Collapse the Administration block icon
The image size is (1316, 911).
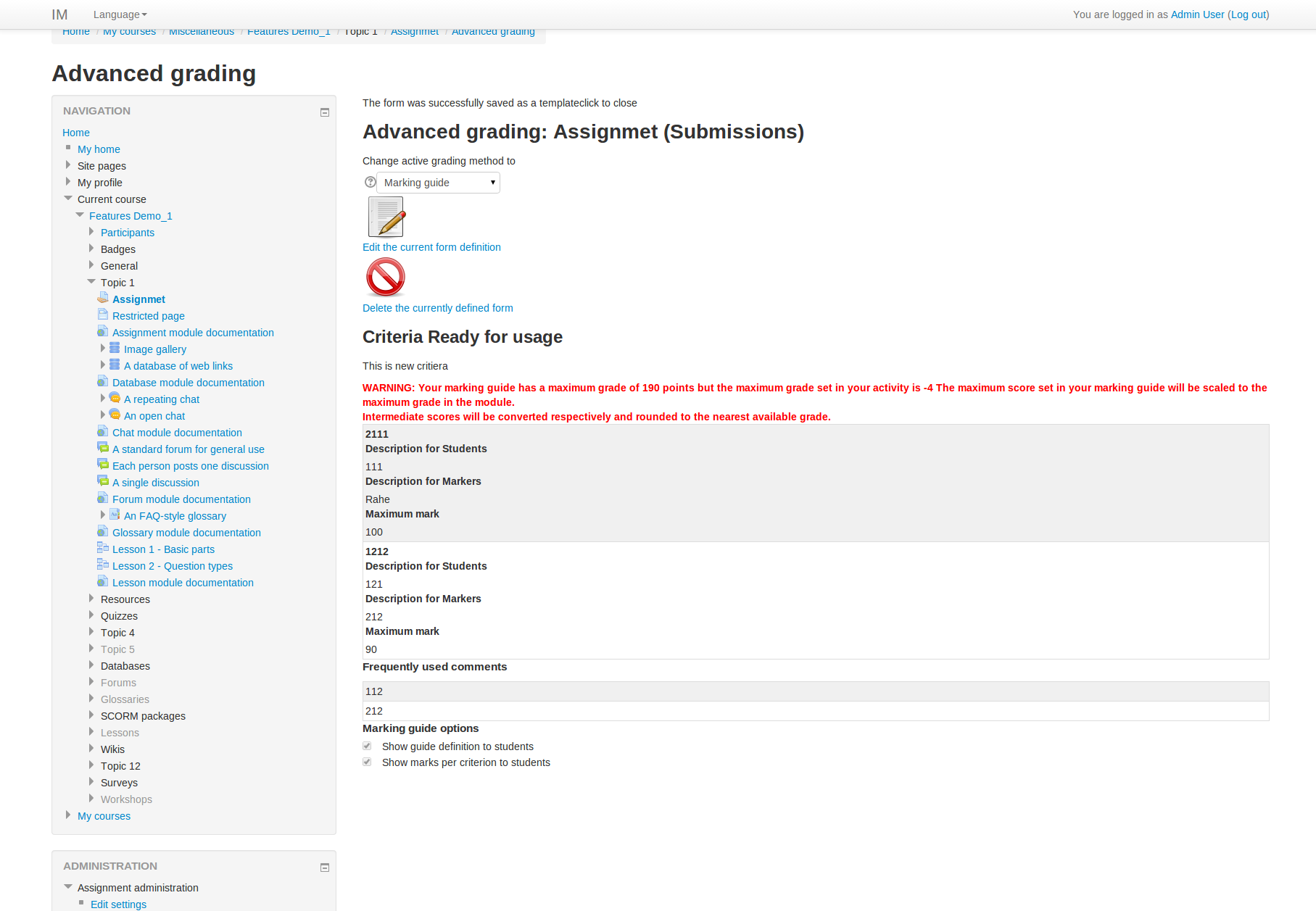[x=325, y=868]
